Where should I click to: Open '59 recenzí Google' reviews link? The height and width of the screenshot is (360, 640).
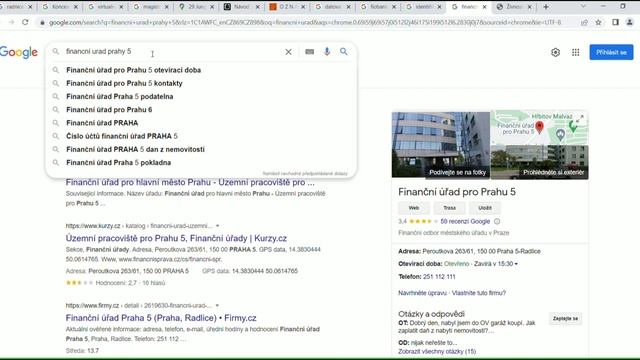tap(465, 222)
